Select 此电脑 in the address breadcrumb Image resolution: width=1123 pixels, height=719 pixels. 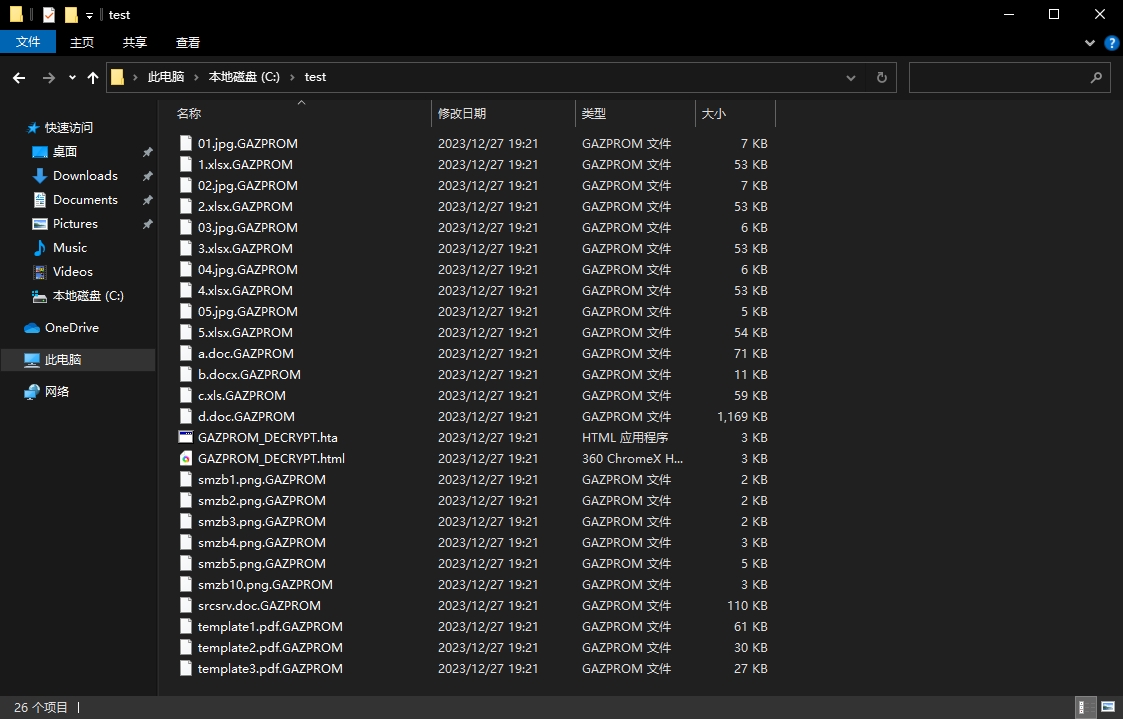click(166, 77)
